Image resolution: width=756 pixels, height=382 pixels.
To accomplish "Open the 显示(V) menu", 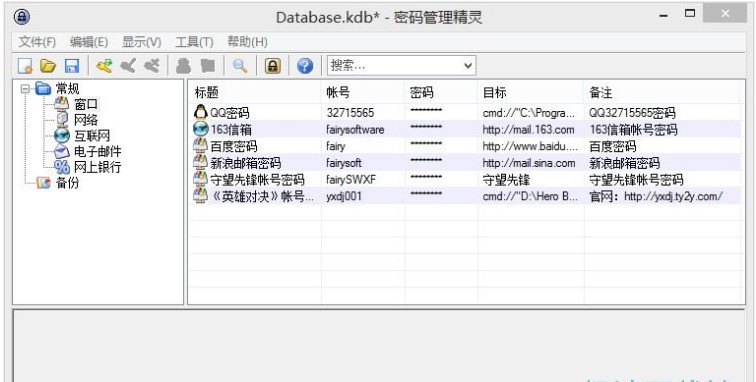I will 141,42.
